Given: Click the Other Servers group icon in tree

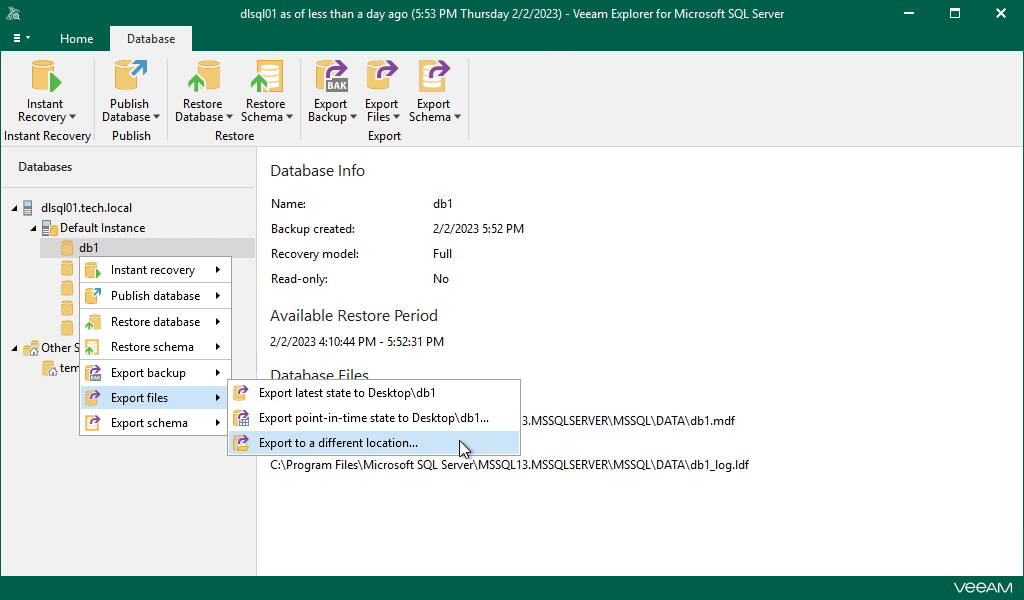Looking at the screenshot, I should [31, 348].
